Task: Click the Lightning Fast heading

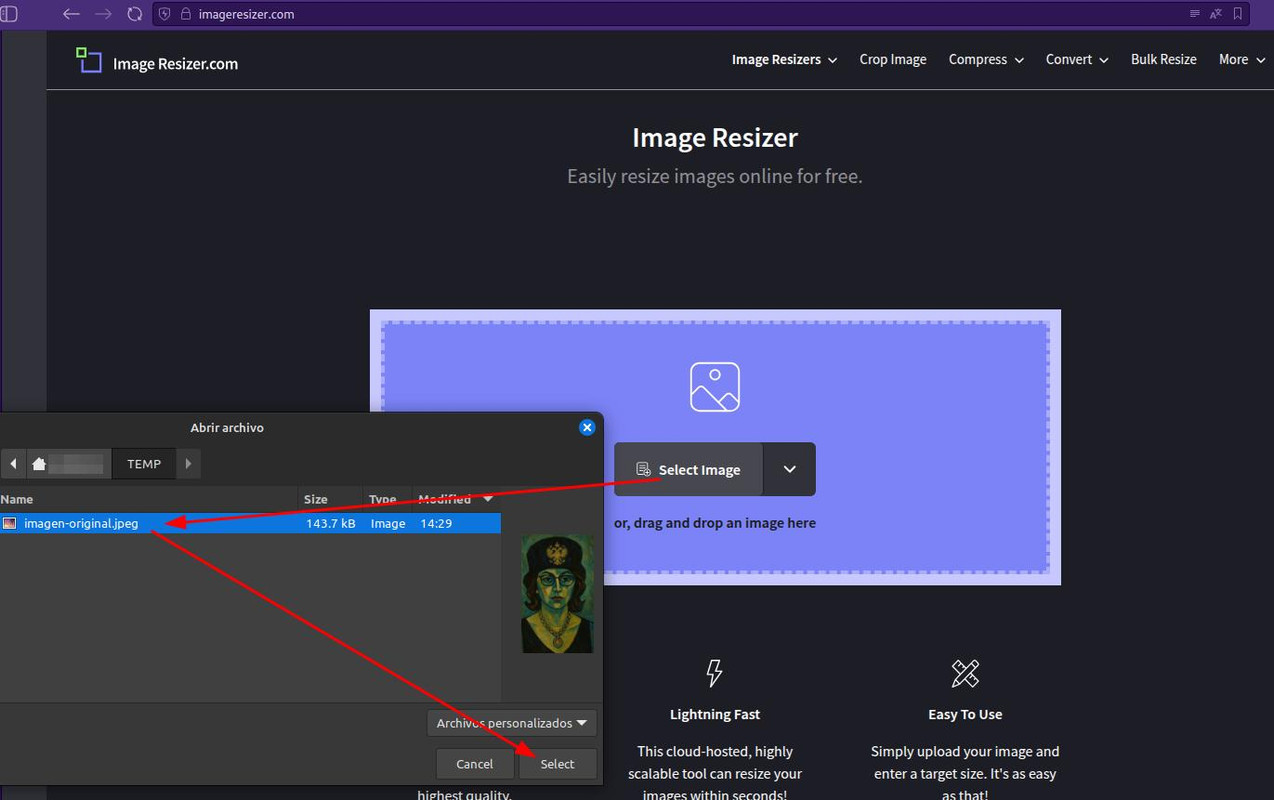Action: (714, 714)
